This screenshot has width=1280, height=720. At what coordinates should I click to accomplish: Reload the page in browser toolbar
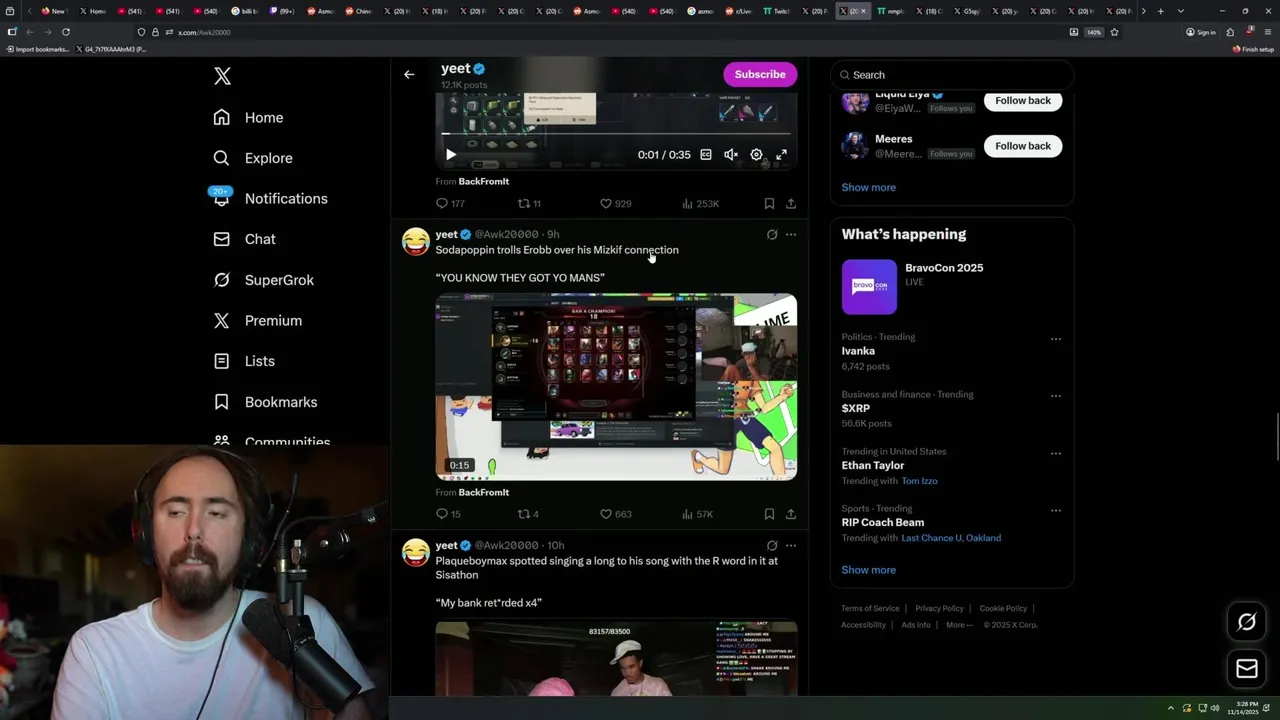click(66, 32)
